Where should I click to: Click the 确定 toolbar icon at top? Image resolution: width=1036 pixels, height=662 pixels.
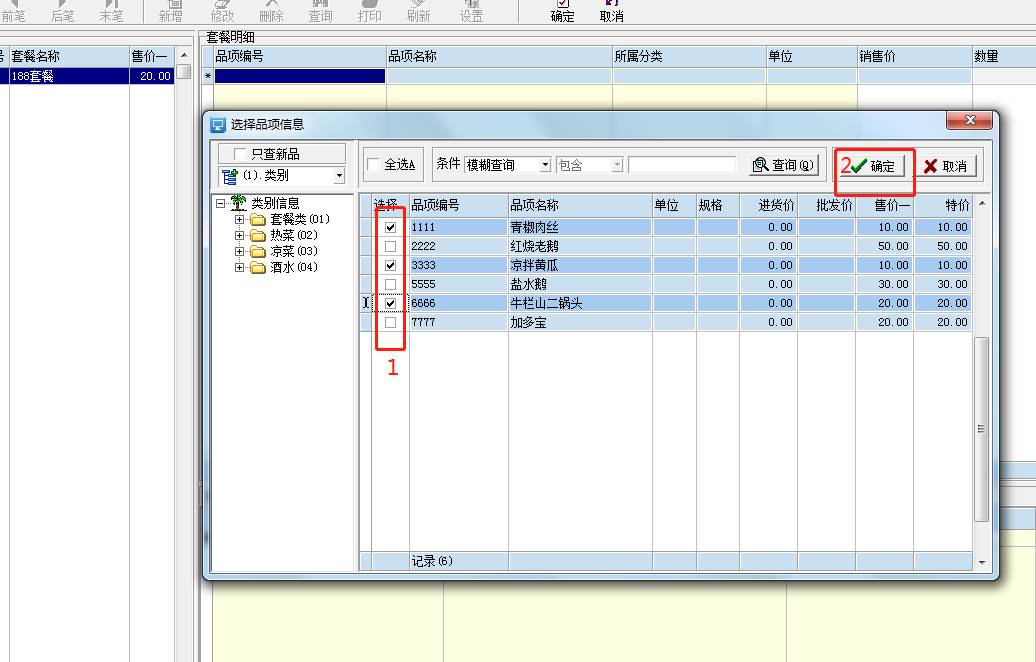[563, 10]
